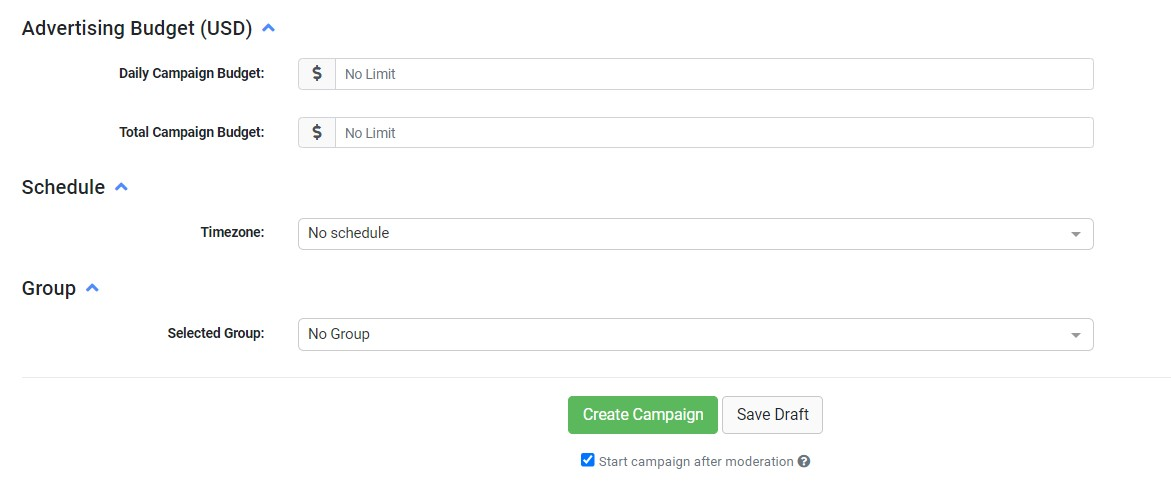Collapse the Schedule section chevron

[x=121, y=187]
